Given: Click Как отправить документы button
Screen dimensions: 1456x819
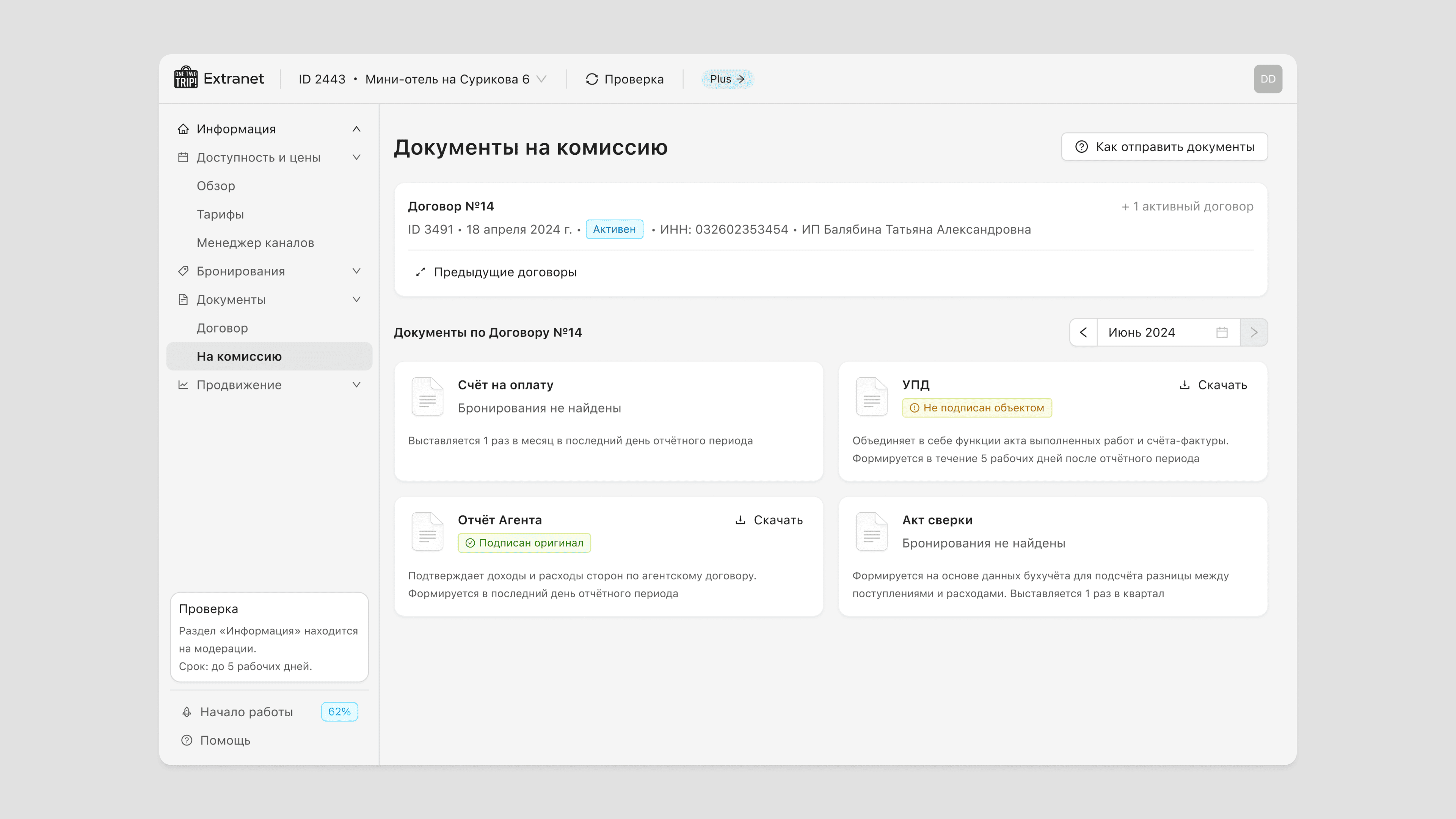Looking at the screenshot, I should (1164, 147).
